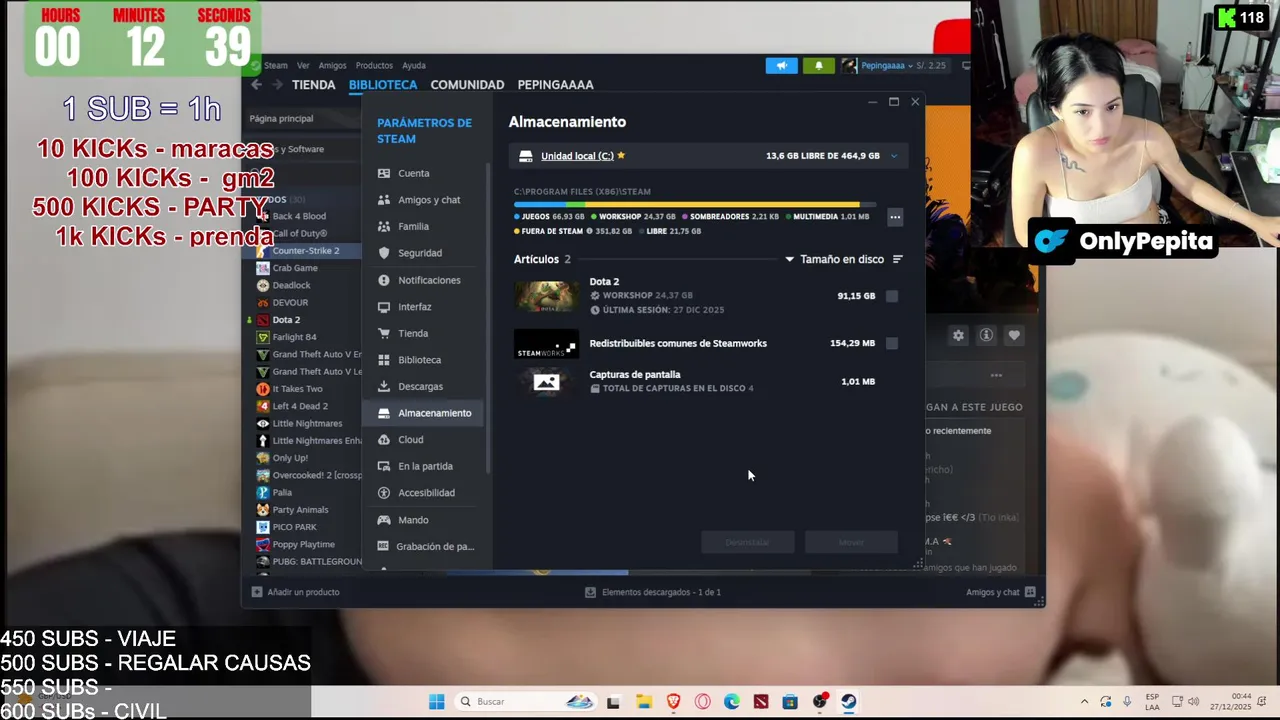
Task: Select Left 4 Dead 2 in library
Action: point(300,406)
